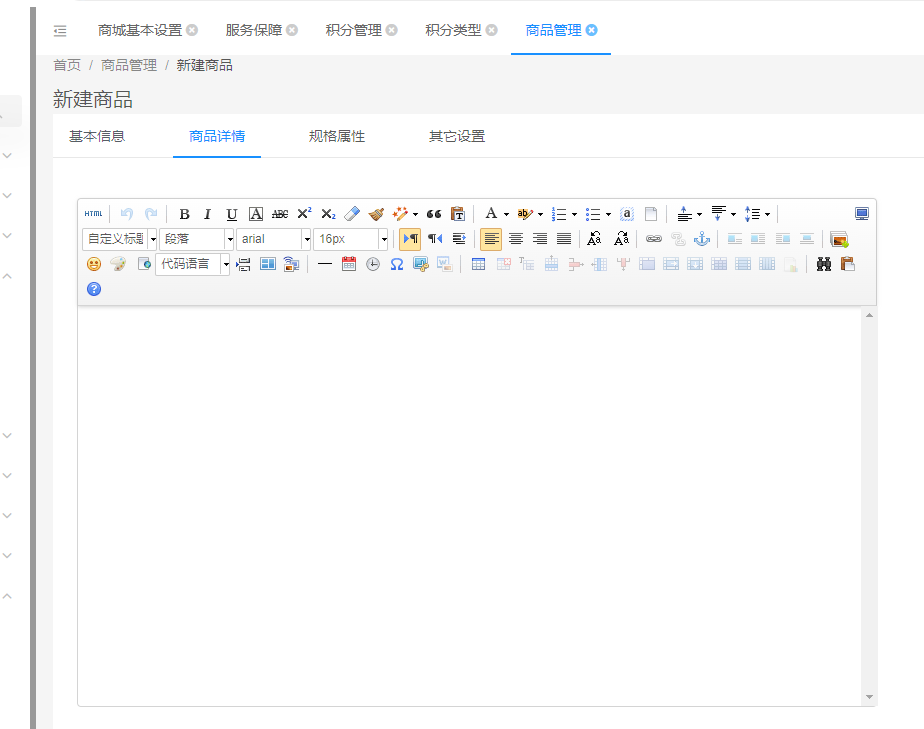Toggle superscript formatting
924x729 pixels.
(304, 213)
